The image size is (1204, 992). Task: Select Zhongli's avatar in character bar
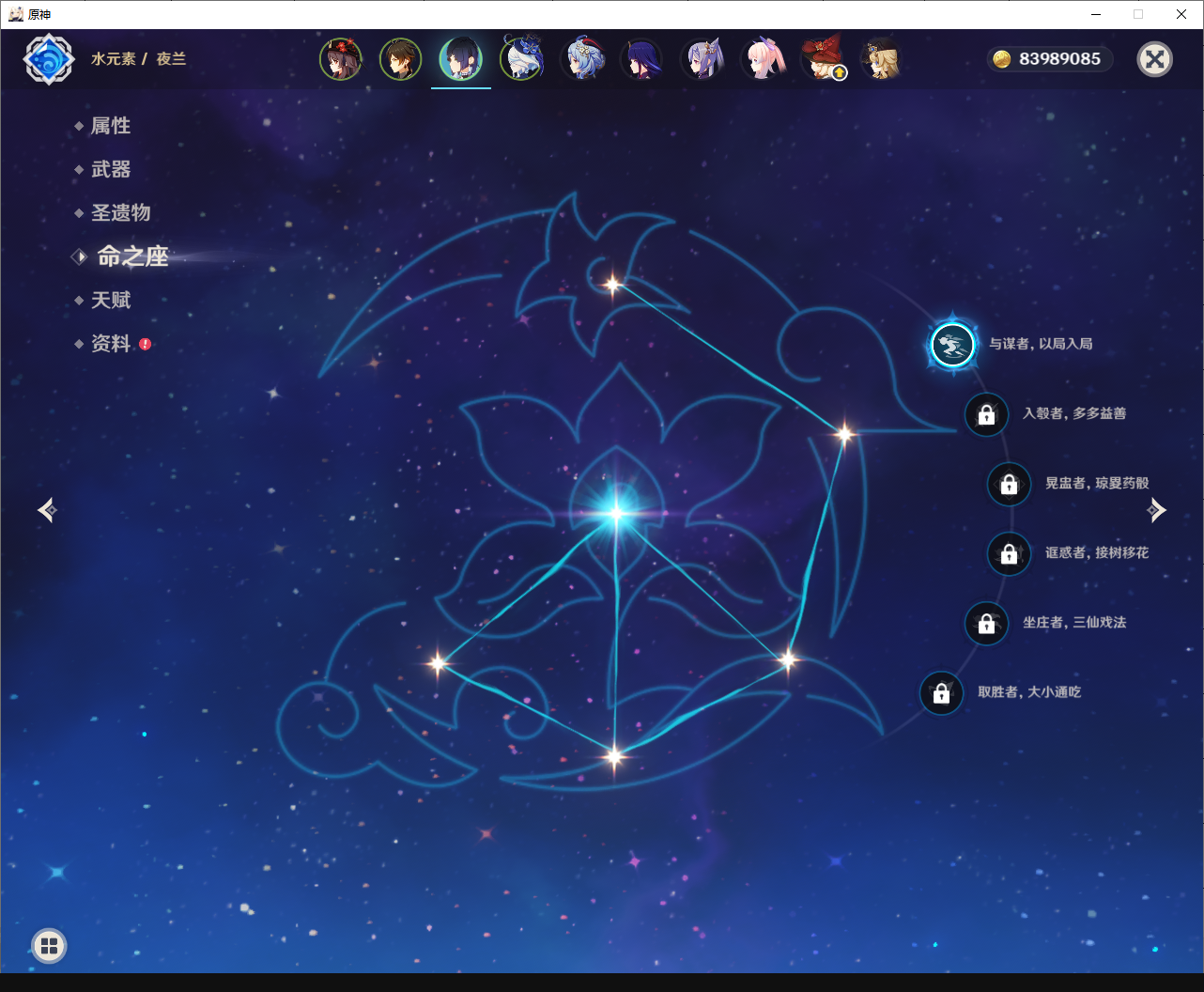coord(401,59)
